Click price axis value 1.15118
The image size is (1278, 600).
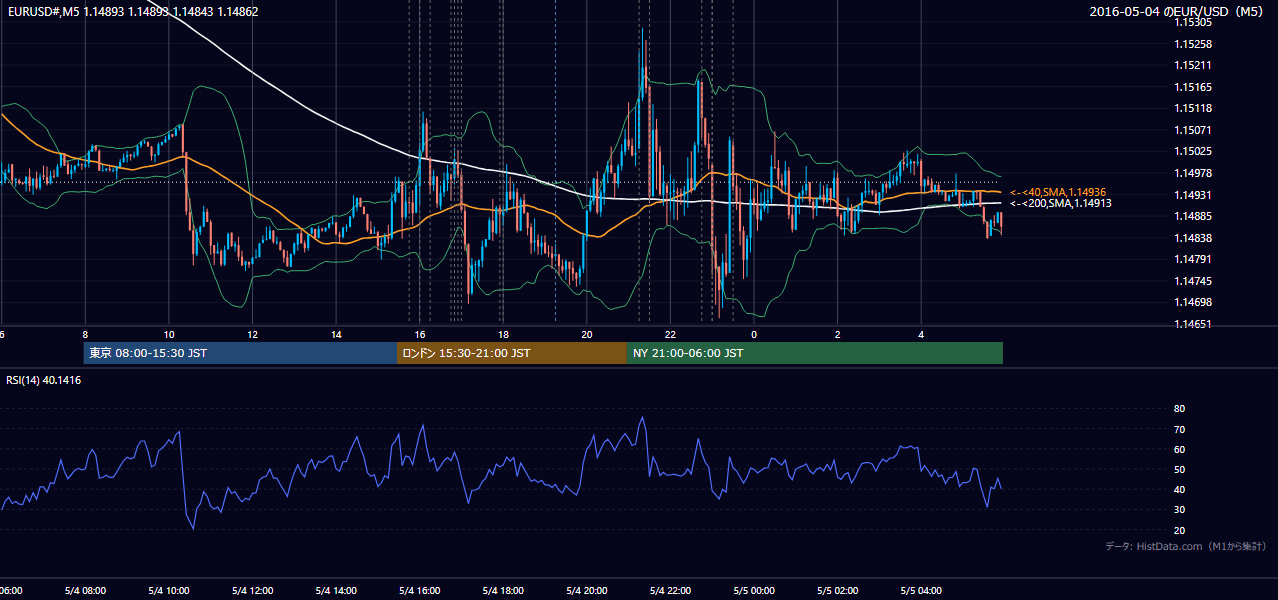pyautogui.click(x=1192, y=108)
